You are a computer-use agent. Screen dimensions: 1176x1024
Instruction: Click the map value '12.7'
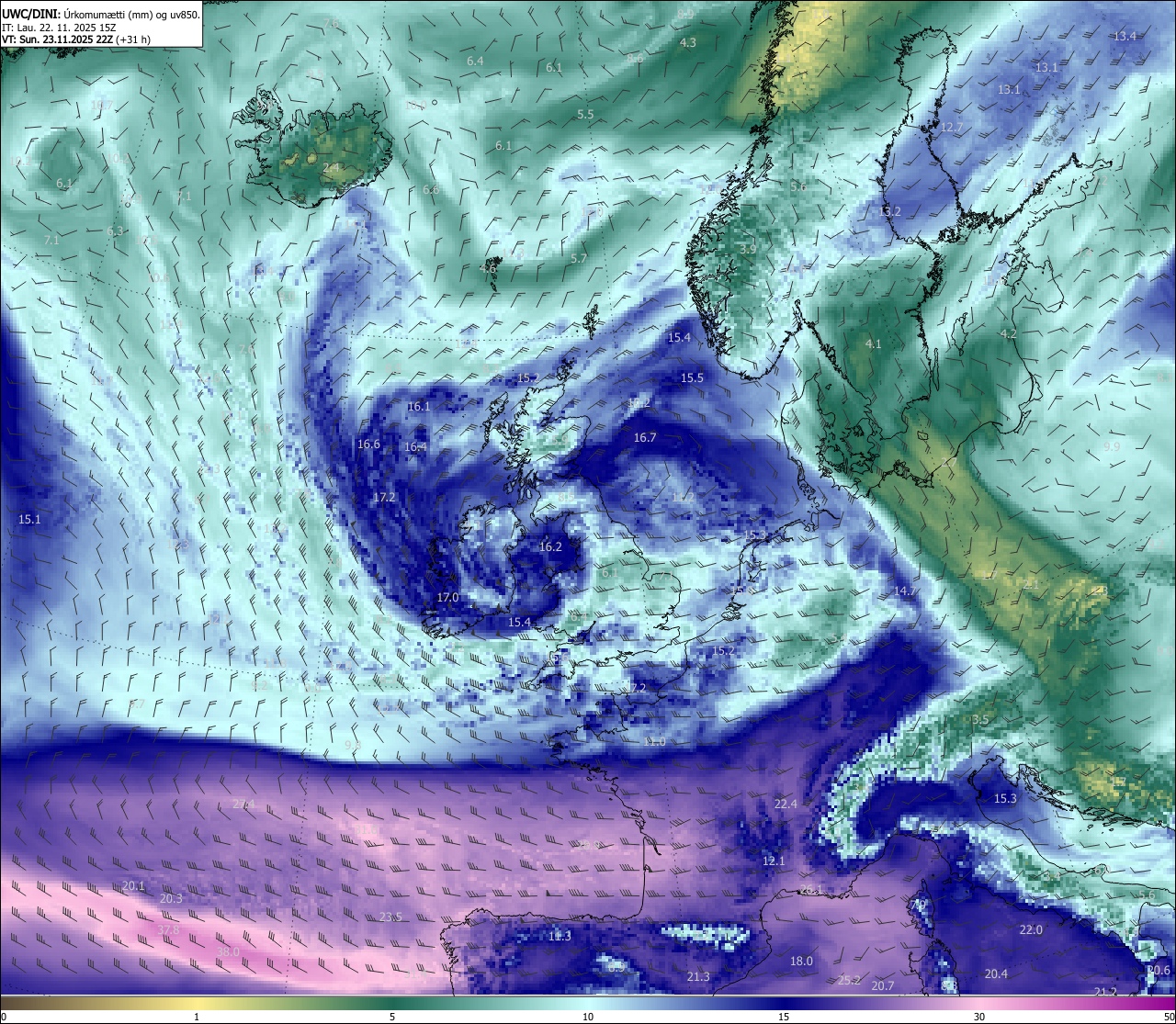click(952, 128)
